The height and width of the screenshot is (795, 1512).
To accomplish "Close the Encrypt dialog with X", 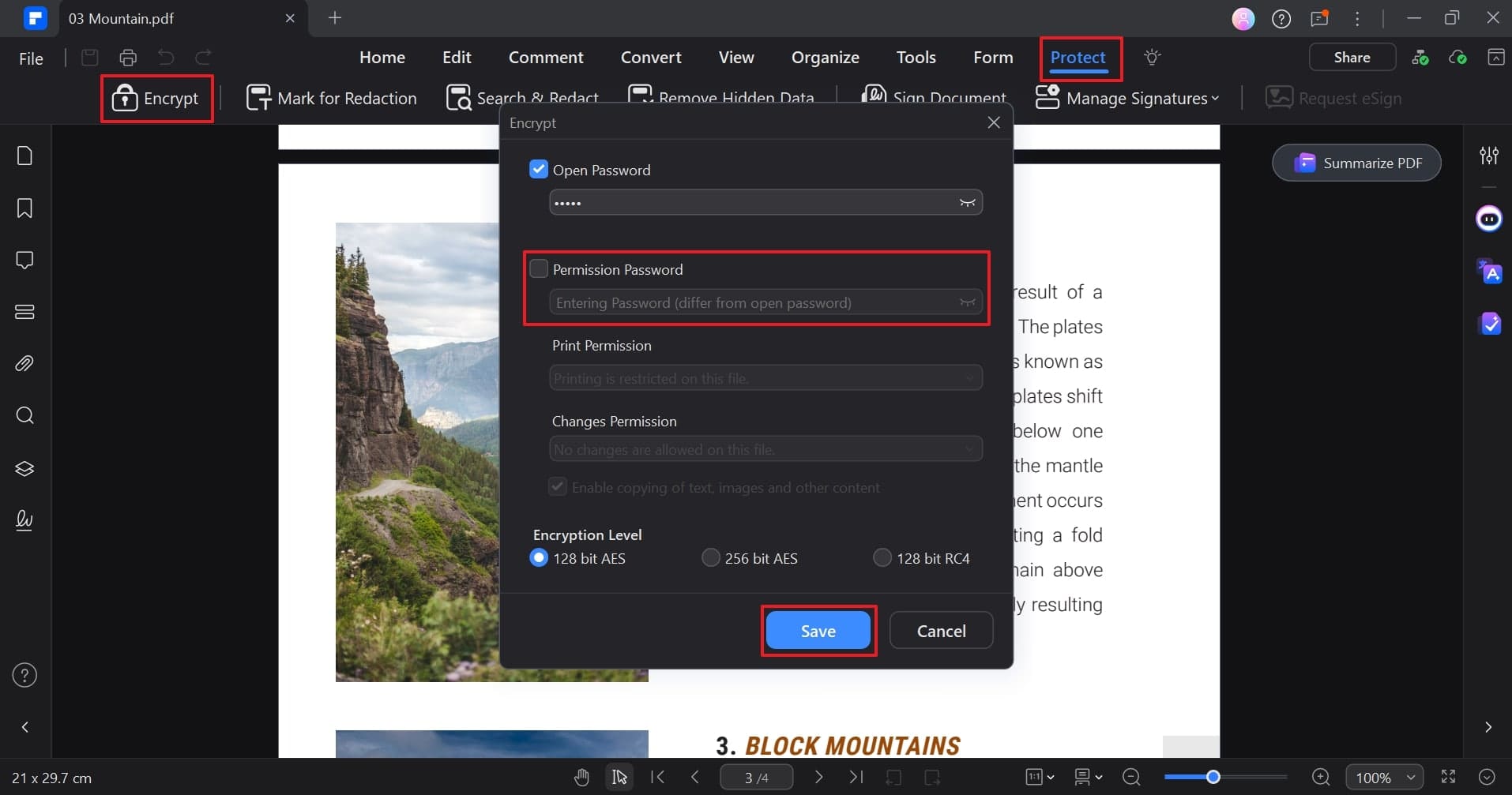I will (x=994, y=122).
